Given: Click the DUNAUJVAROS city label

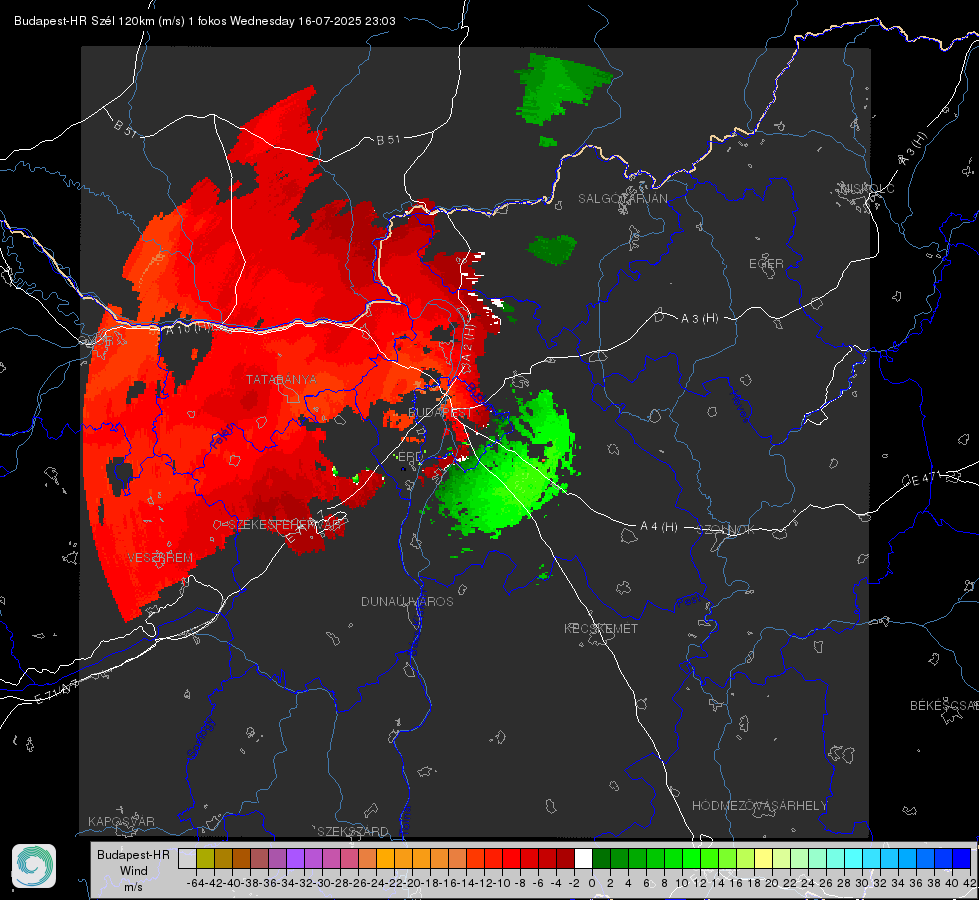Looking at the screenshot, I should 407,601.
